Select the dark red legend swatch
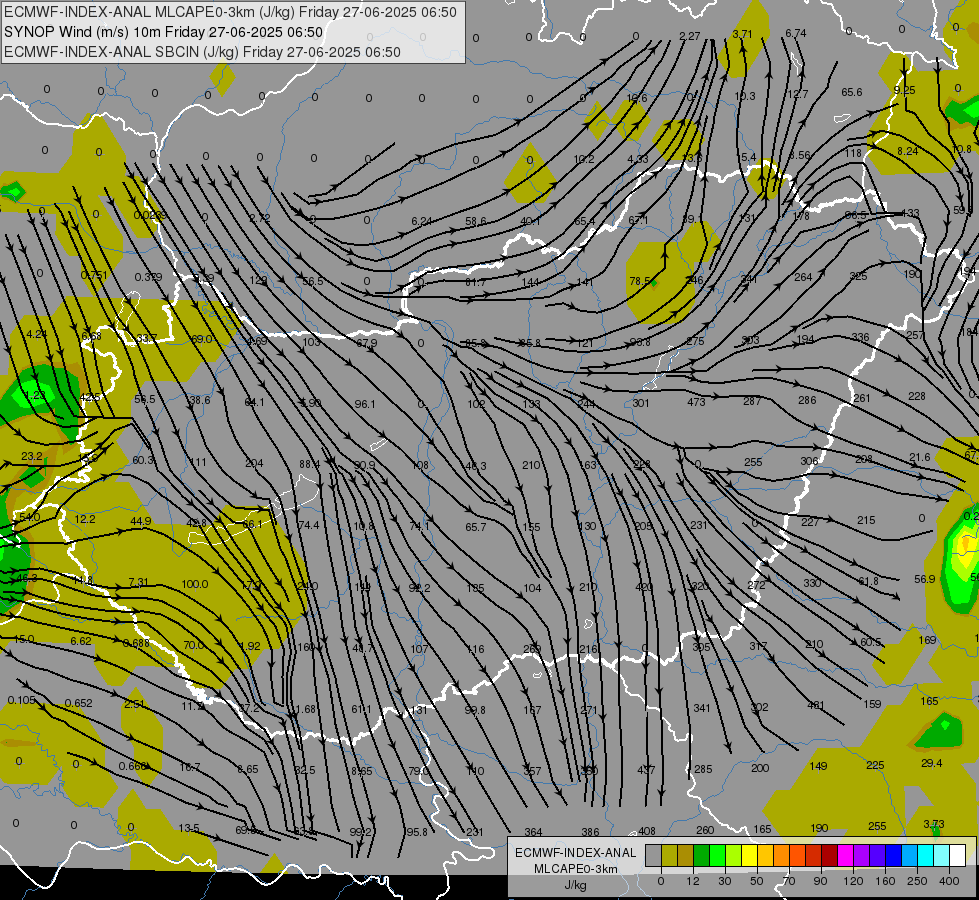Image resolution: width=979 pixels, height=900 pixels. pos(830,855)
